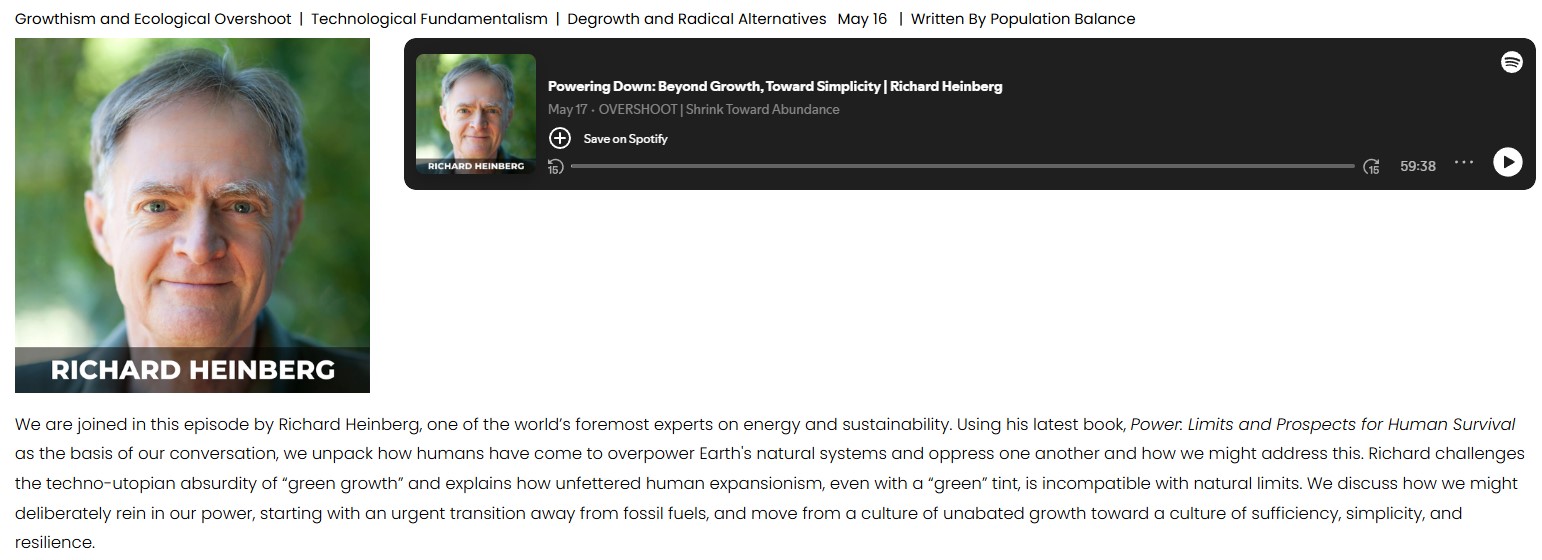The width and height of the screenshot is (1542, 560).
Task: Open 'Technological Fundamentalism' category
Action: [429, 19]
